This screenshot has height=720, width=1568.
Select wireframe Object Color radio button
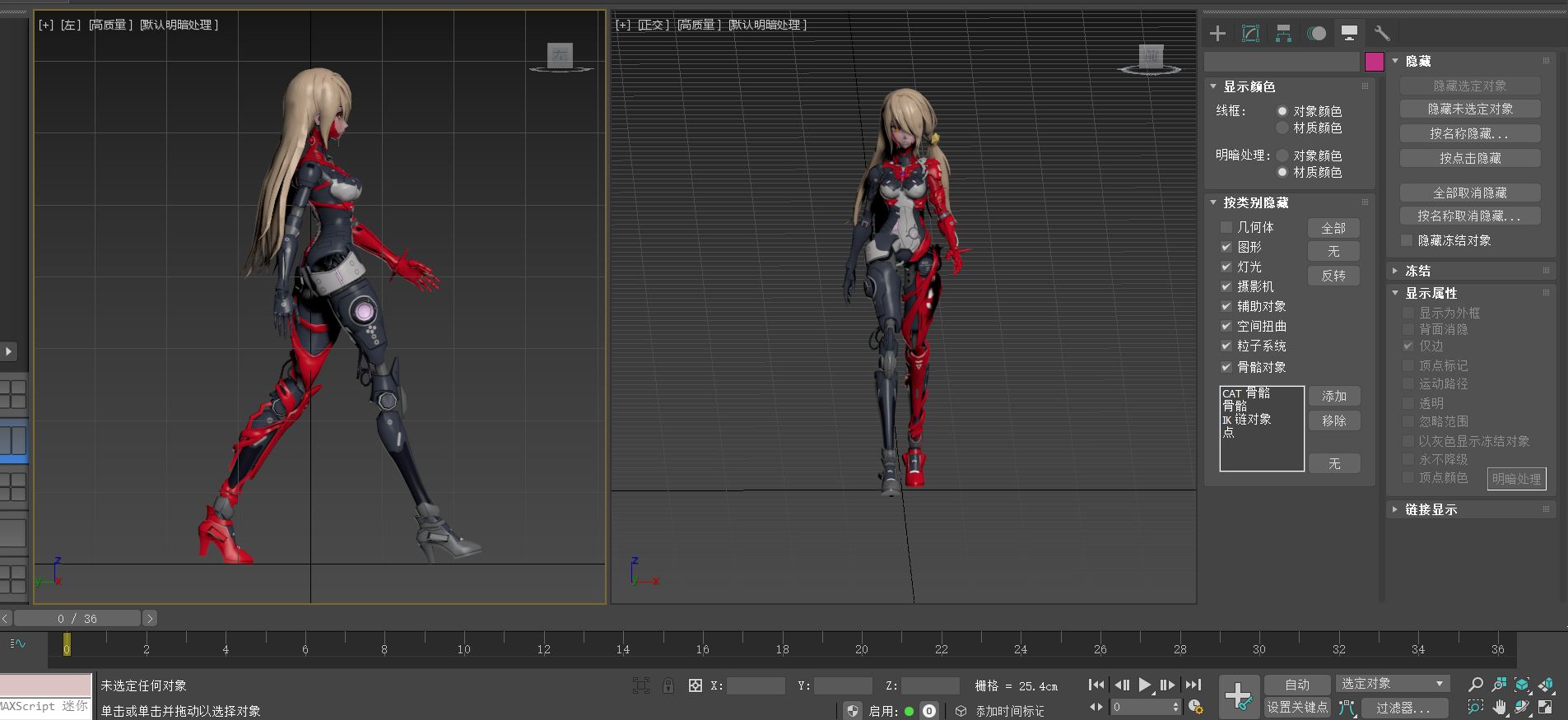coord(1282,111)
